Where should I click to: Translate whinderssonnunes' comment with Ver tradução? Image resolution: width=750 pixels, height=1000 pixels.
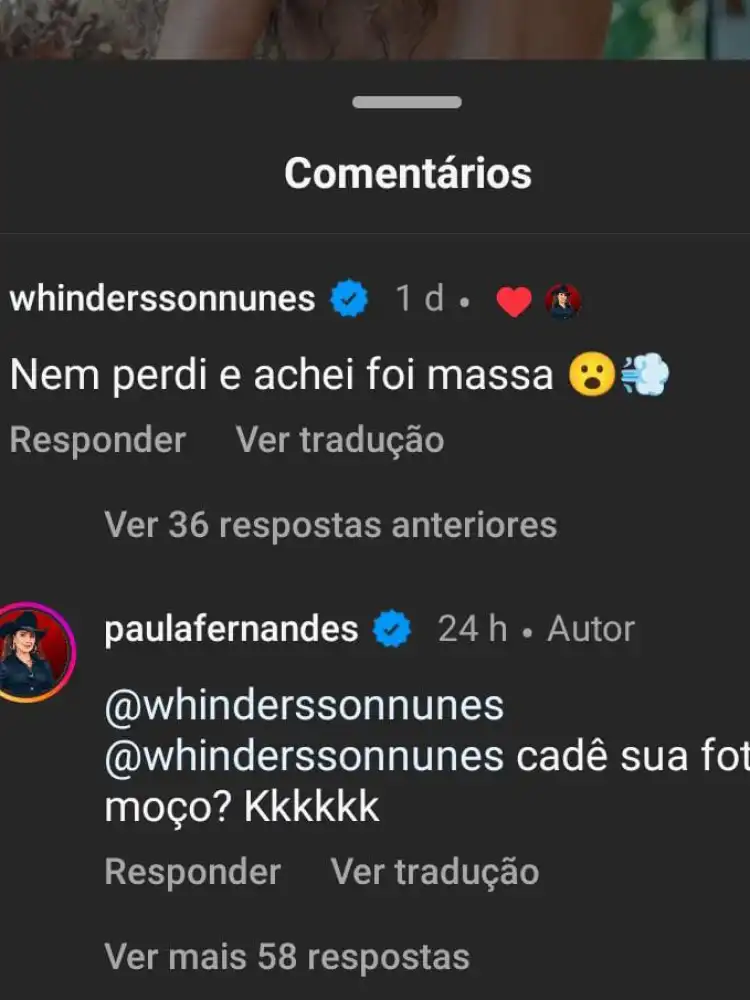340,440
